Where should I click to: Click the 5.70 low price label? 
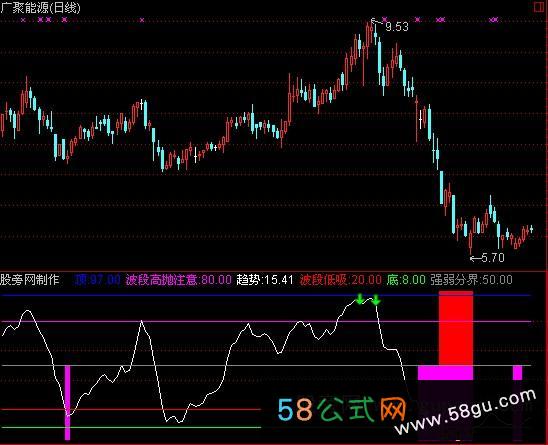493,258
